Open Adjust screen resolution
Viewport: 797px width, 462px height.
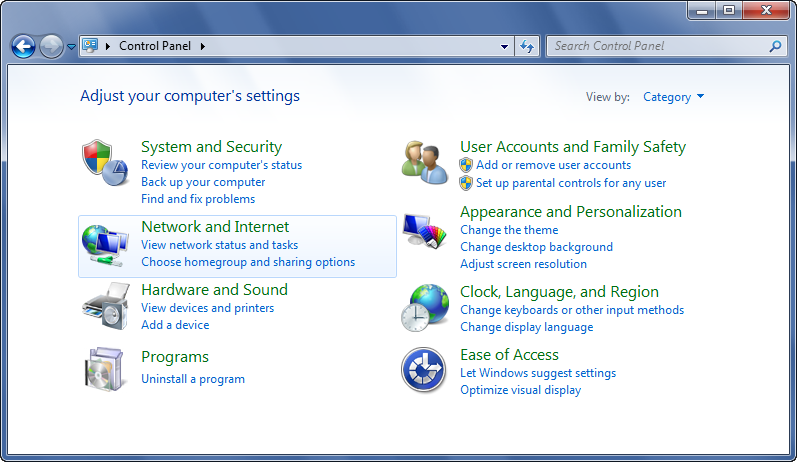[523, 264]
